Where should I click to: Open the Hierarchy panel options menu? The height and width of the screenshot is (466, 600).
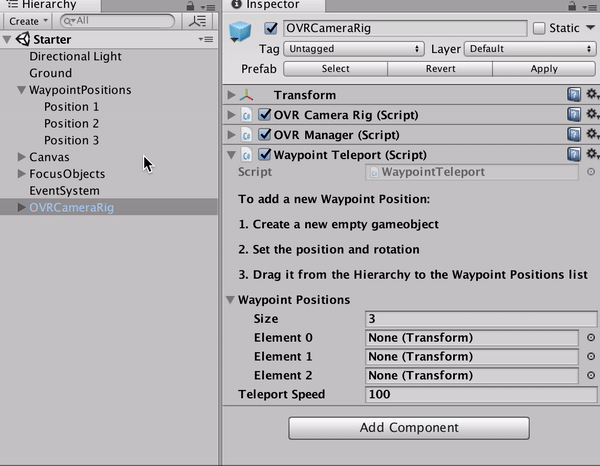(209, 7)
